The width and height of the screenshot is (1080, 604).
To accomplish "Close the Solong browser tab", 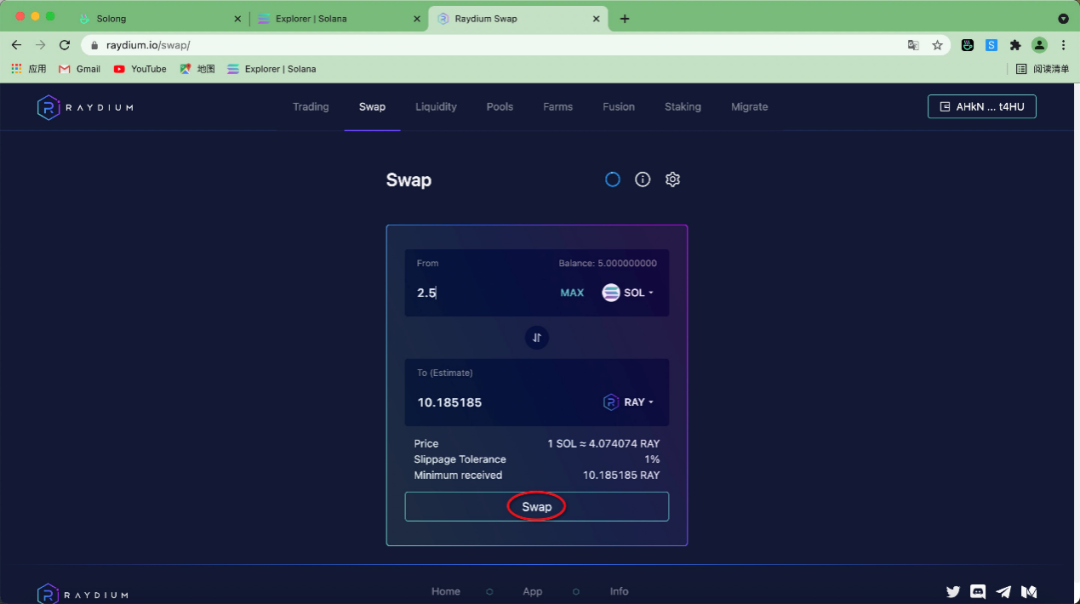I will pos(238,19).
